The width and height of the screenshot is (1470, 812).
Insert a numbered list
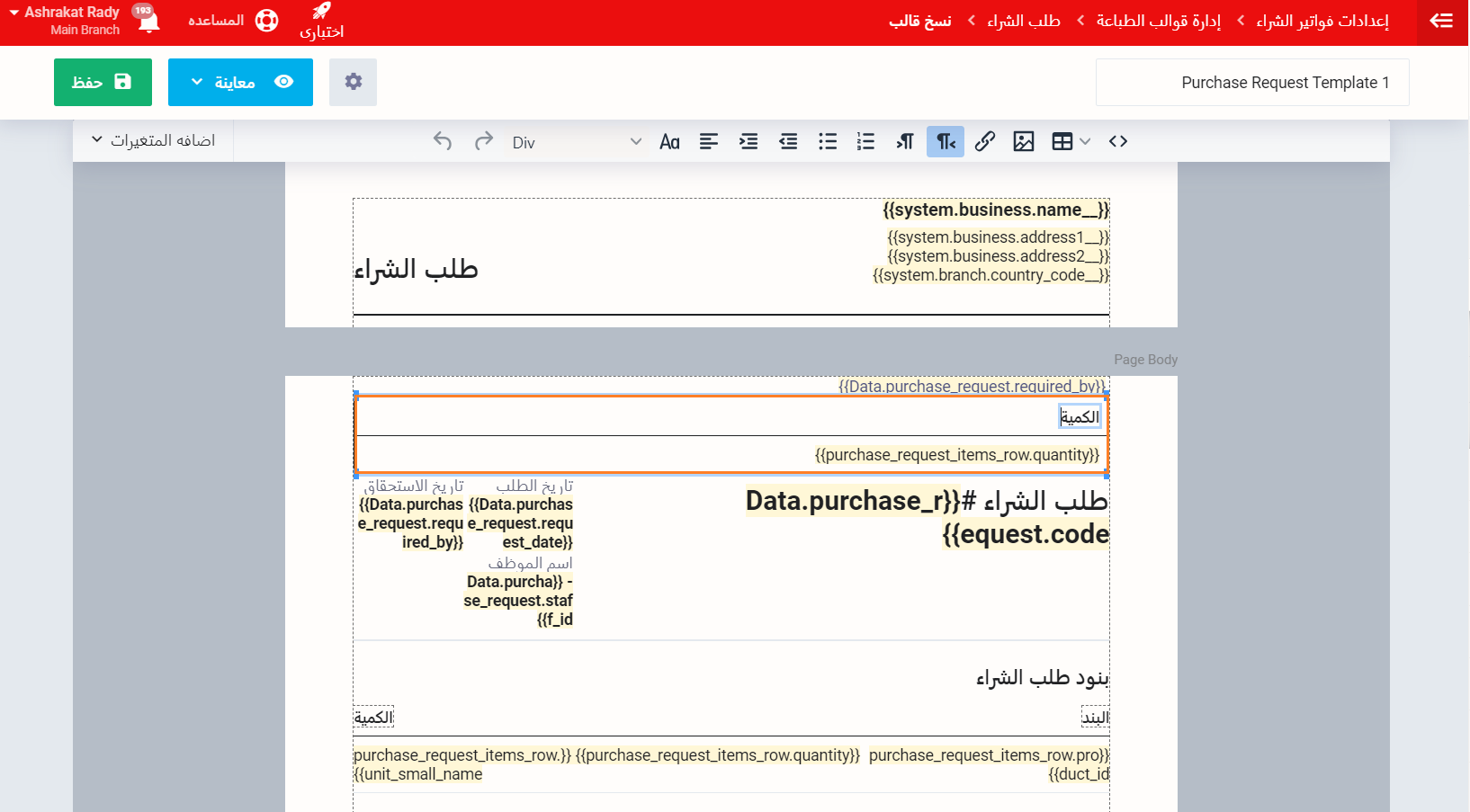click(865, 141)
